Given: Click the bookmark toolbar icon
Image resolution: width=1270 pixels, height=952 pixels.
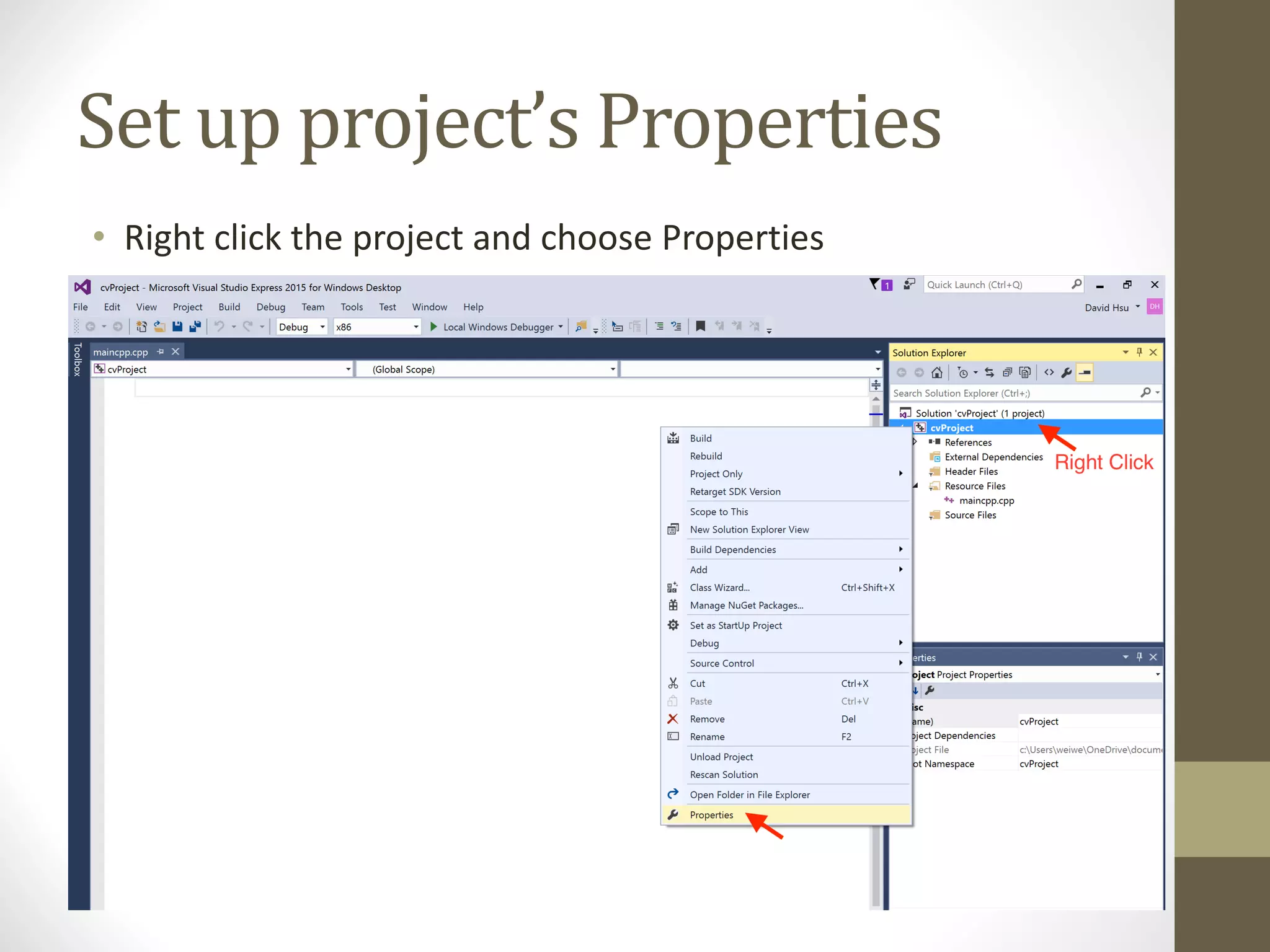Looking at the screenshot, I should click(700, 326).
